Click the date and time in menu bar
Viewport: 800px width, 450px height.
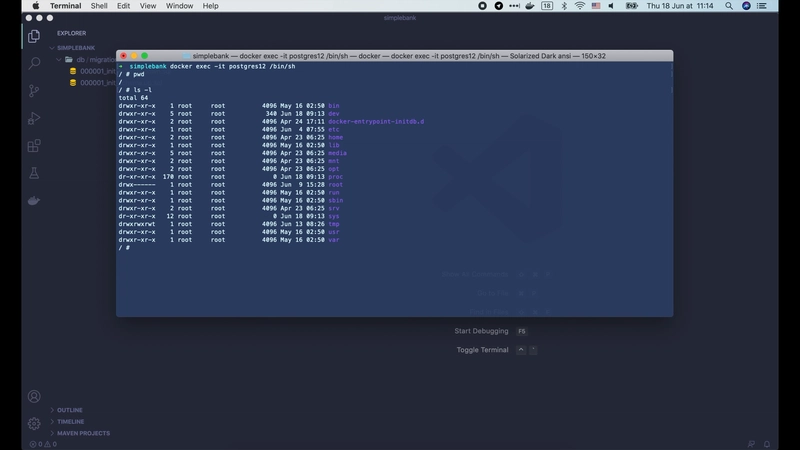pos(680,6)
